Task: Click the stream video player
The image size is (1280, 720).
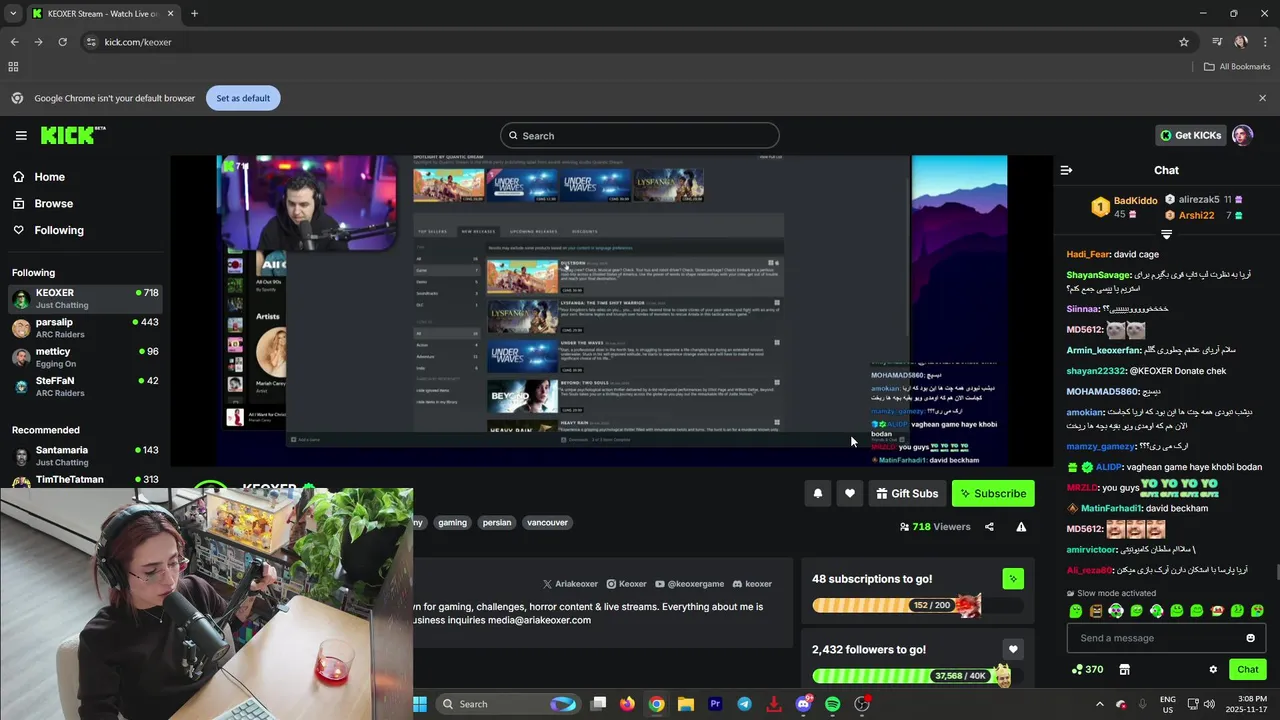Action: click(612, 310)
